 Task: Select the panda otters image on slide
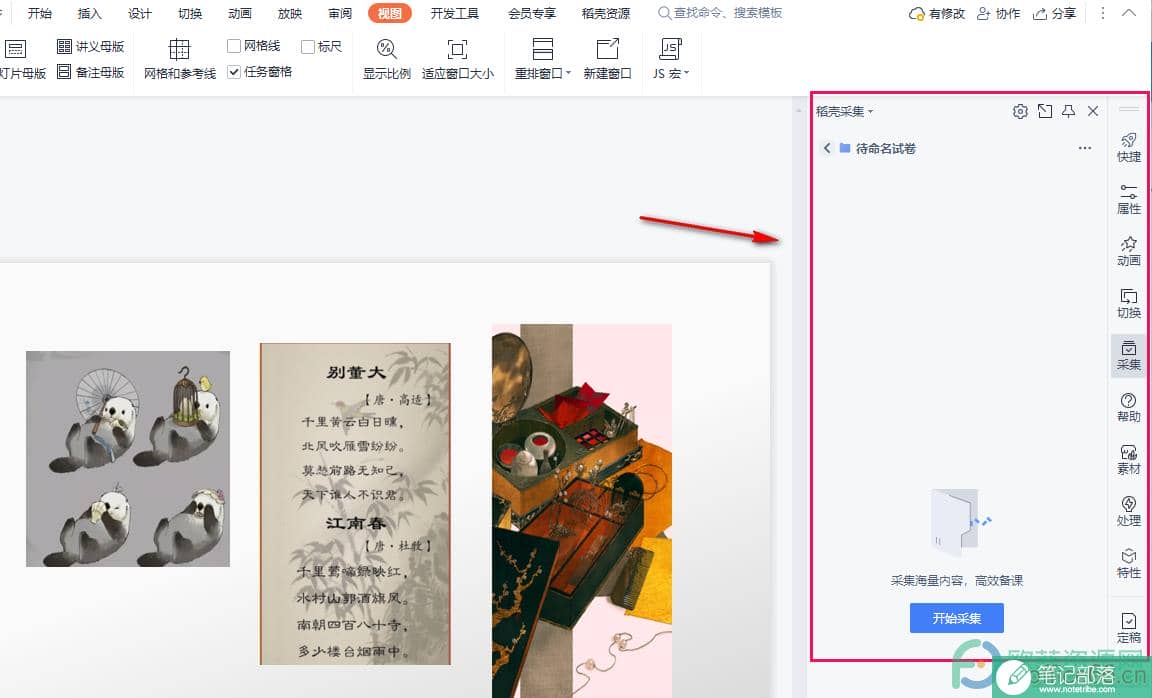(x=128, y=458)
